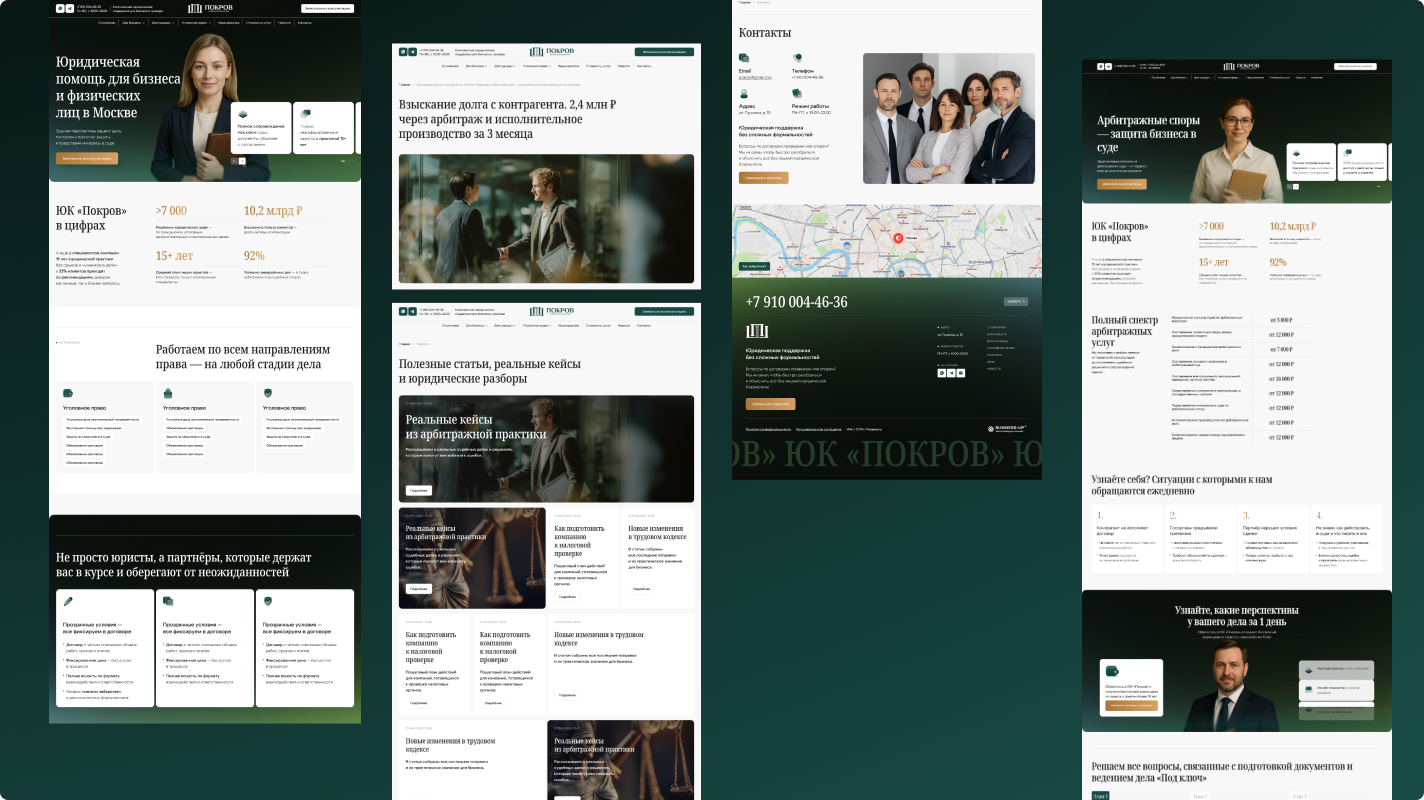The height and width of the screenshot is (800, 1424).
Task: Open Наша практика on debt case page nav
Action: pos(568,66)
